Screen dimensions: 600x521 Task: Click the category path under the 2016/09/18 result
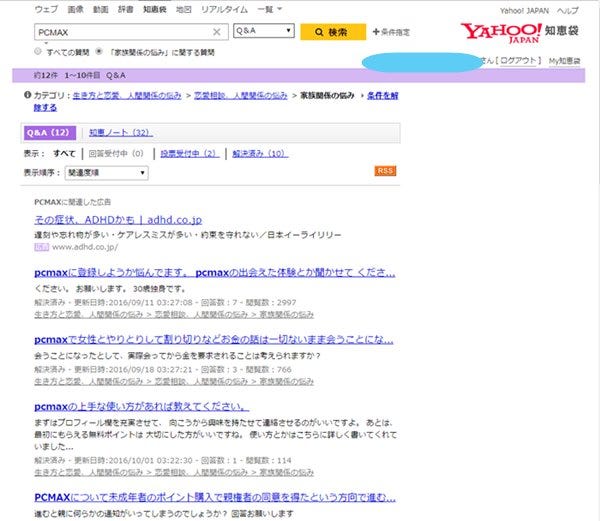tap(174, 381)
